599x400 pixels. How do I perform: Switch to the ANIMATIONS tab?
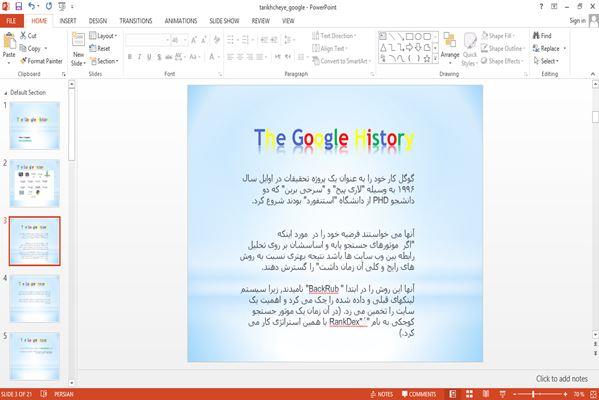pyautogui.click(x=181, y=21)
